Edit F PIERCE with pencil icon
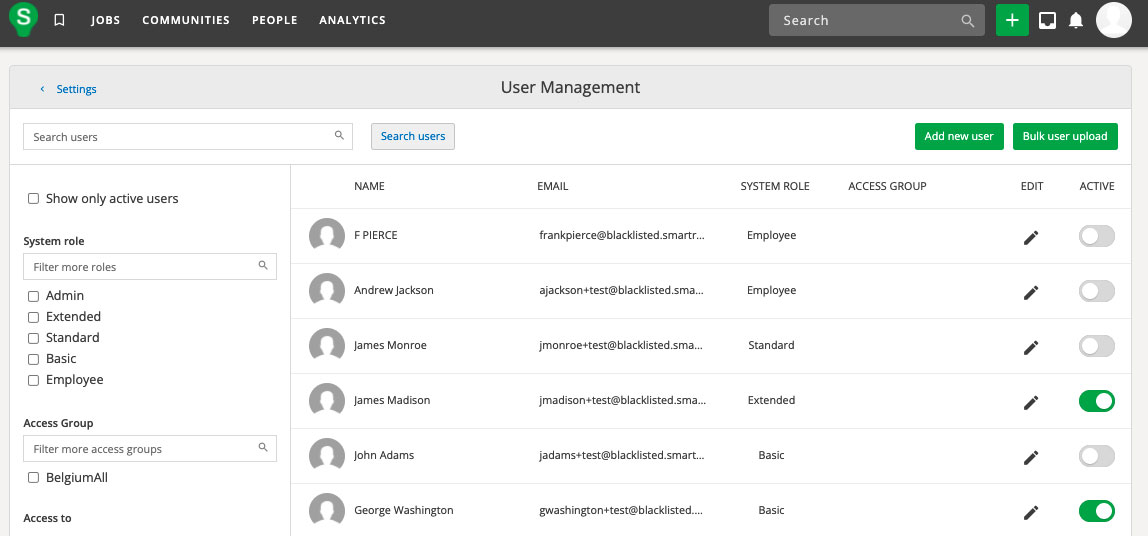Screen dimensions: 1148x536 (1031, 237)
